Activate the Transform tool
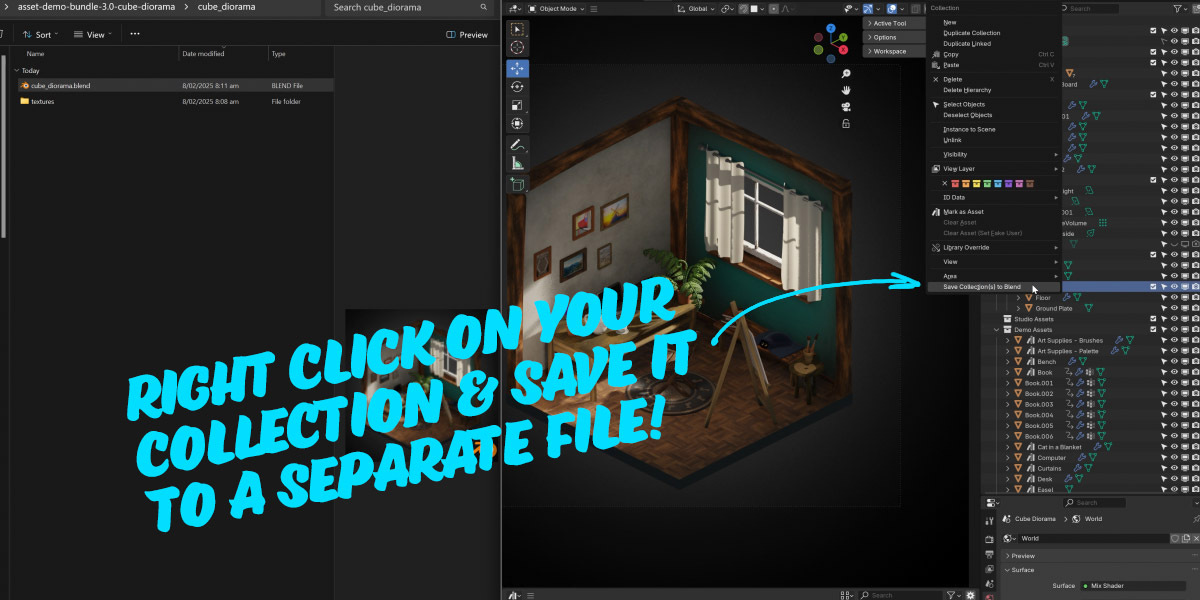The image size is (1200, 600). 517,123
